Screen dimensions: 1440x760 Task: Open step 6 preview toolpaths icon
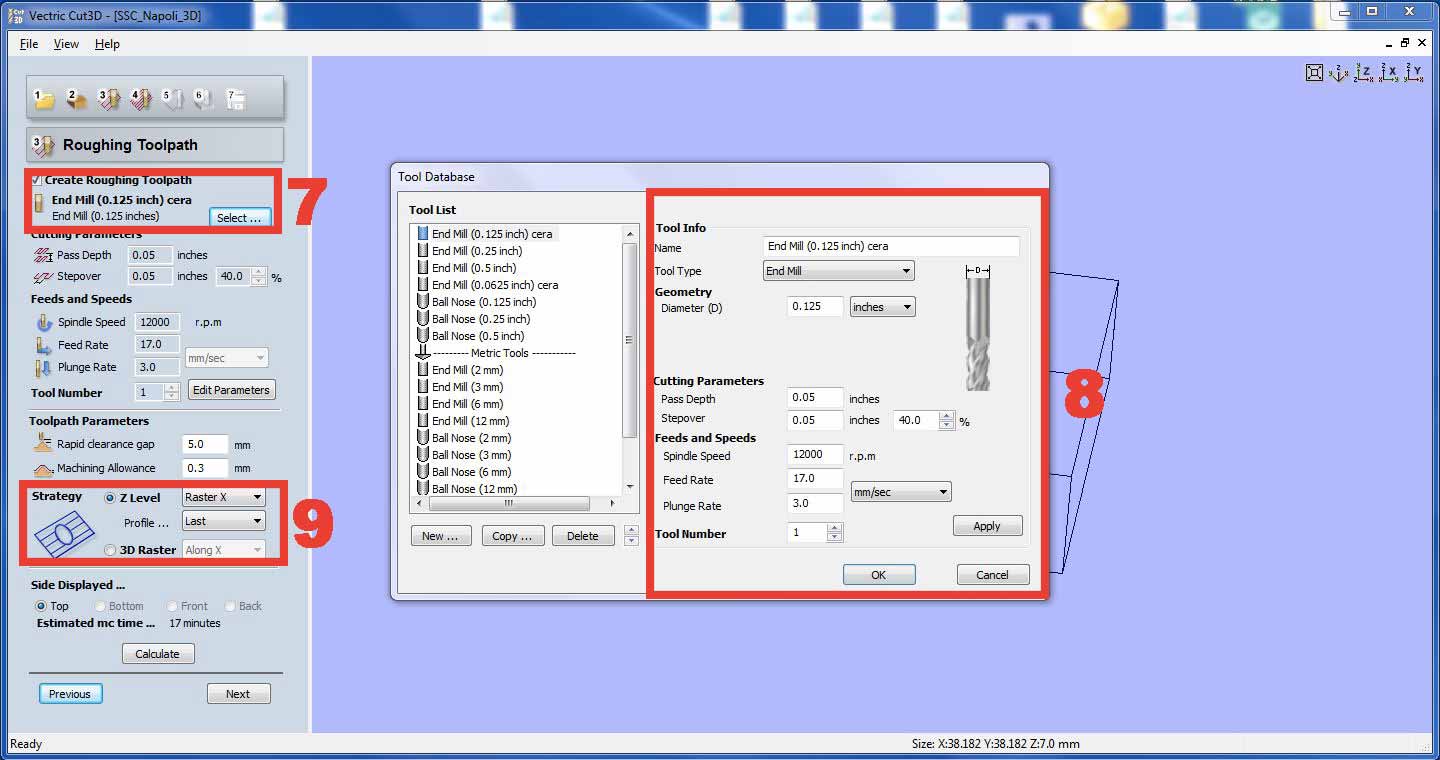[204, 98]
